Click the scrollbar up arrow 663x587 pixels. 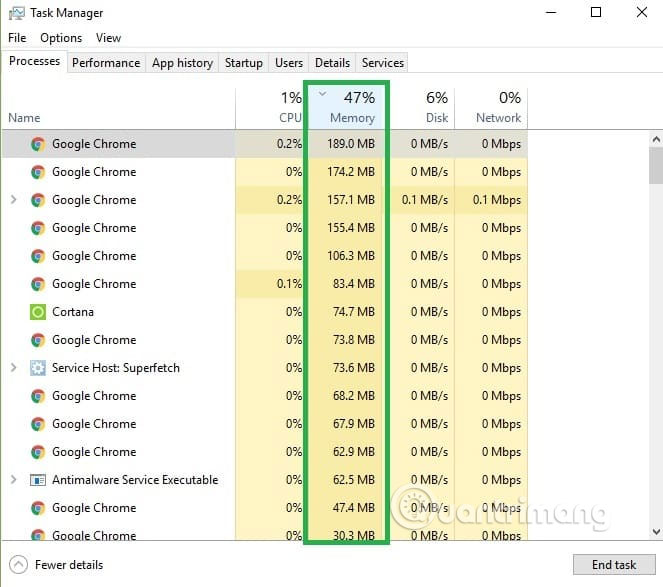656,139
